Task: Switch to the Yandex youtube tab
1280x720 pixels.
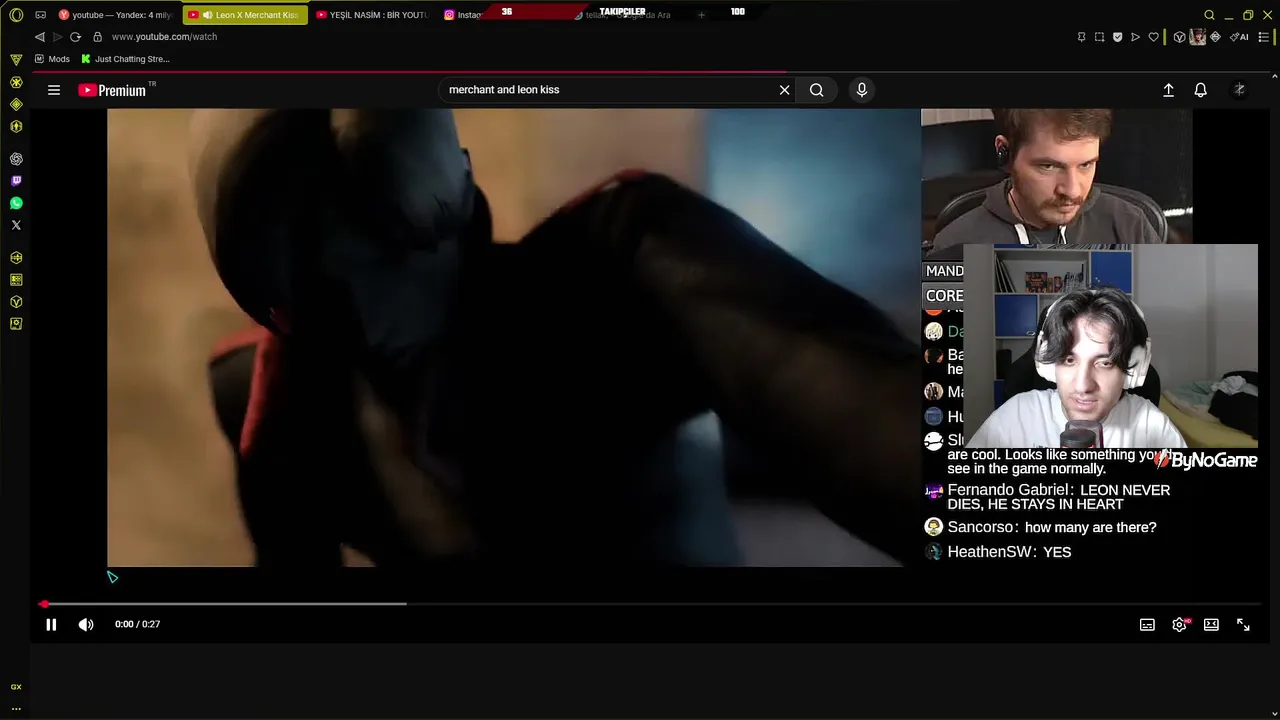Action: point(116,15)
